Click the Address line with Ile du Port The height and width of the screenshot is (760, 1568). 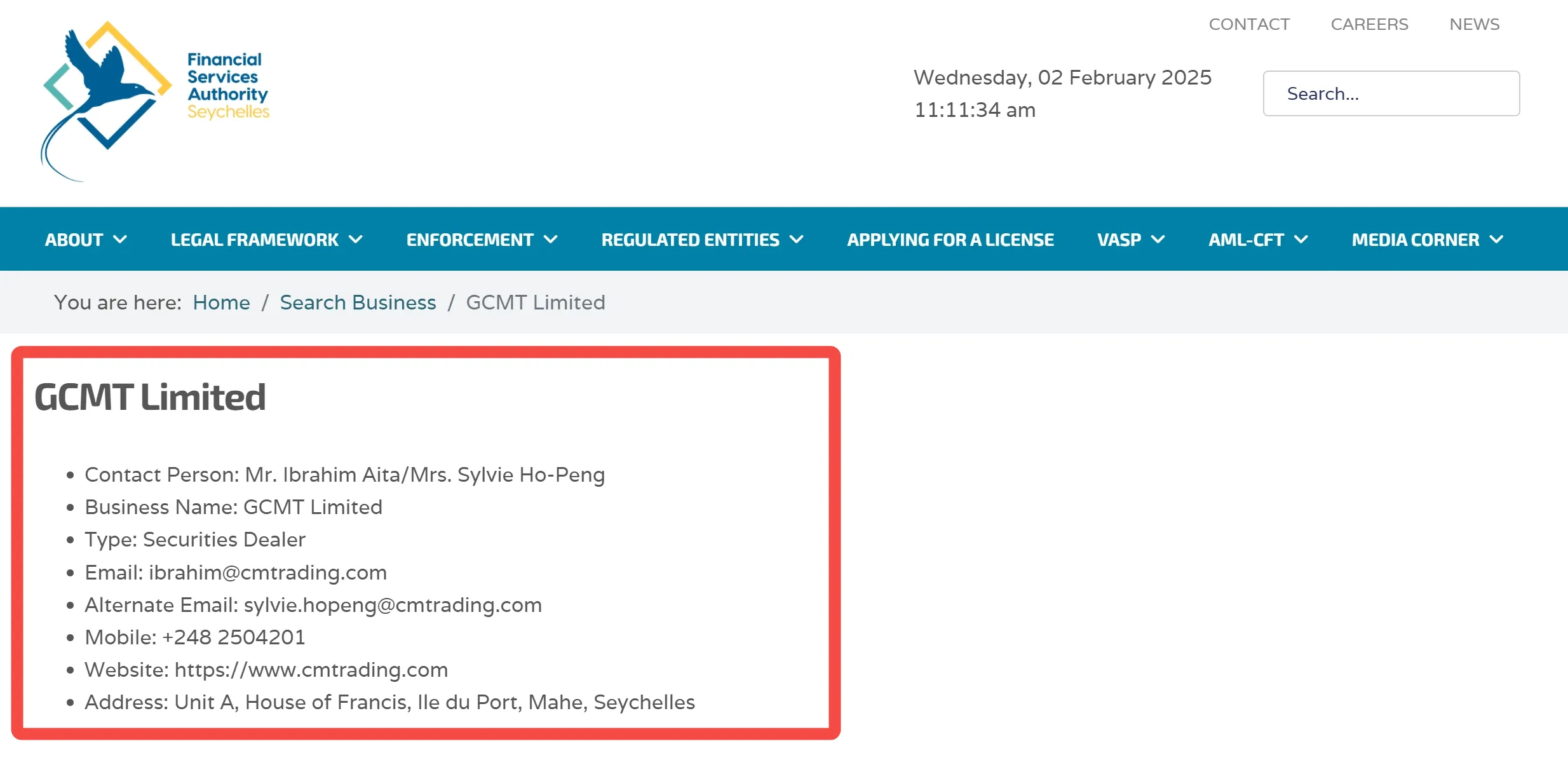389,702
